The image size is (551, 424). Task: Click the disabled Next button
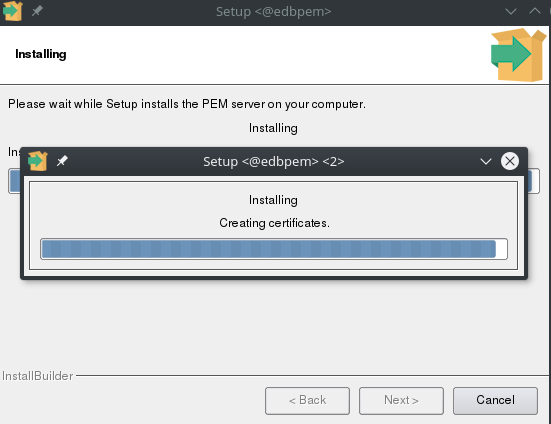[x=401, y=401]
